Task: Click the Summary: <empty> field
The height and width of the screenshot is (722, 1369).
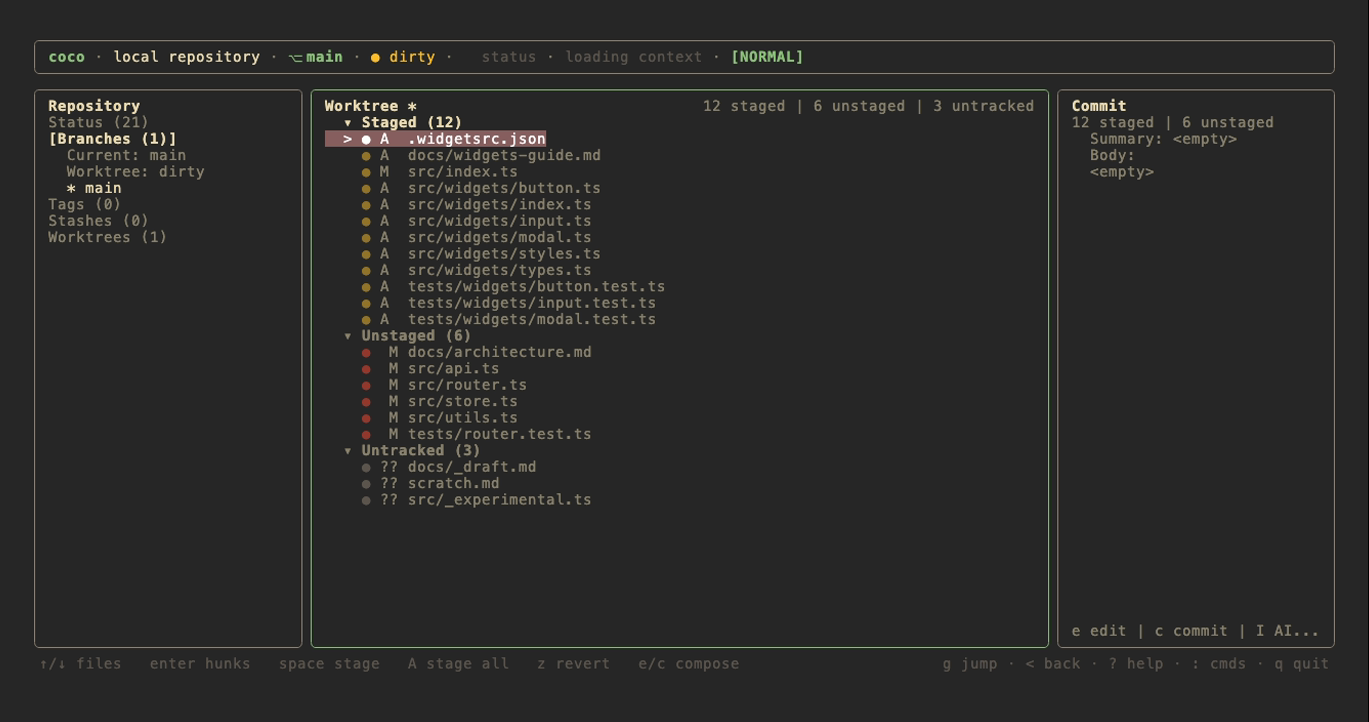Action: [x=1163, y=139]
